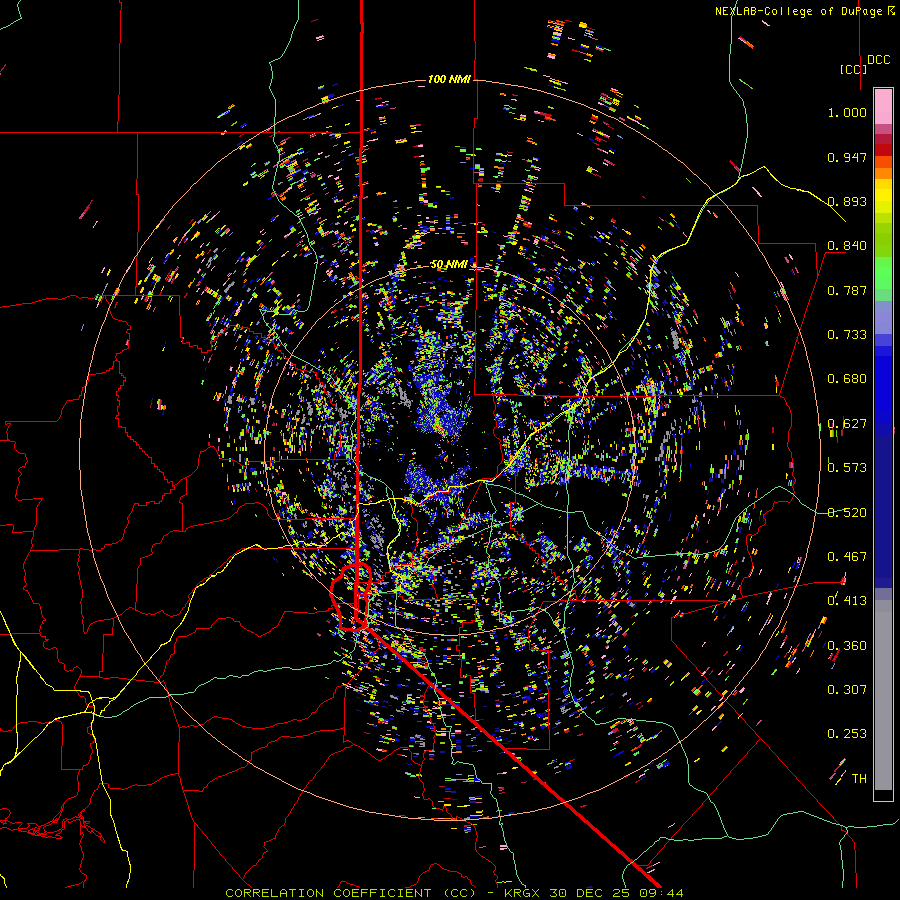Click the 1.000 value on color scale

847,112
